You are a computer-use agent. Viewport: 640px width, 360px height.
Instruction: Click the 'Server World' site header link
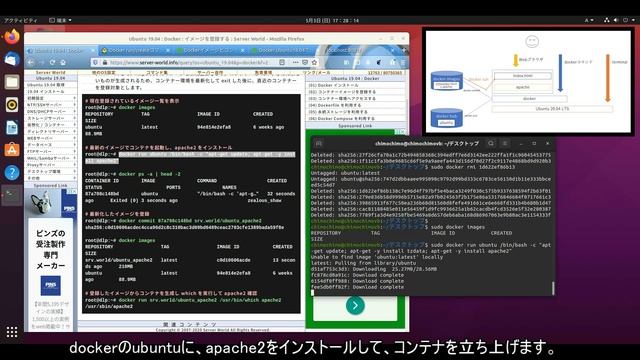[x=50, y=72]
